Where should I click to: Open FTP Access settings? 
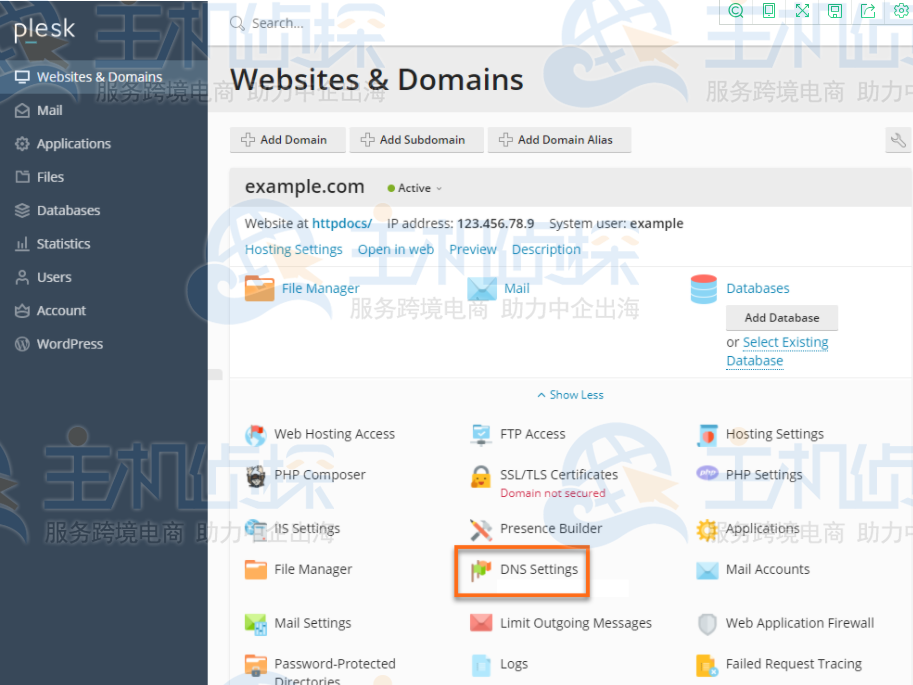(x=529, y=434)
